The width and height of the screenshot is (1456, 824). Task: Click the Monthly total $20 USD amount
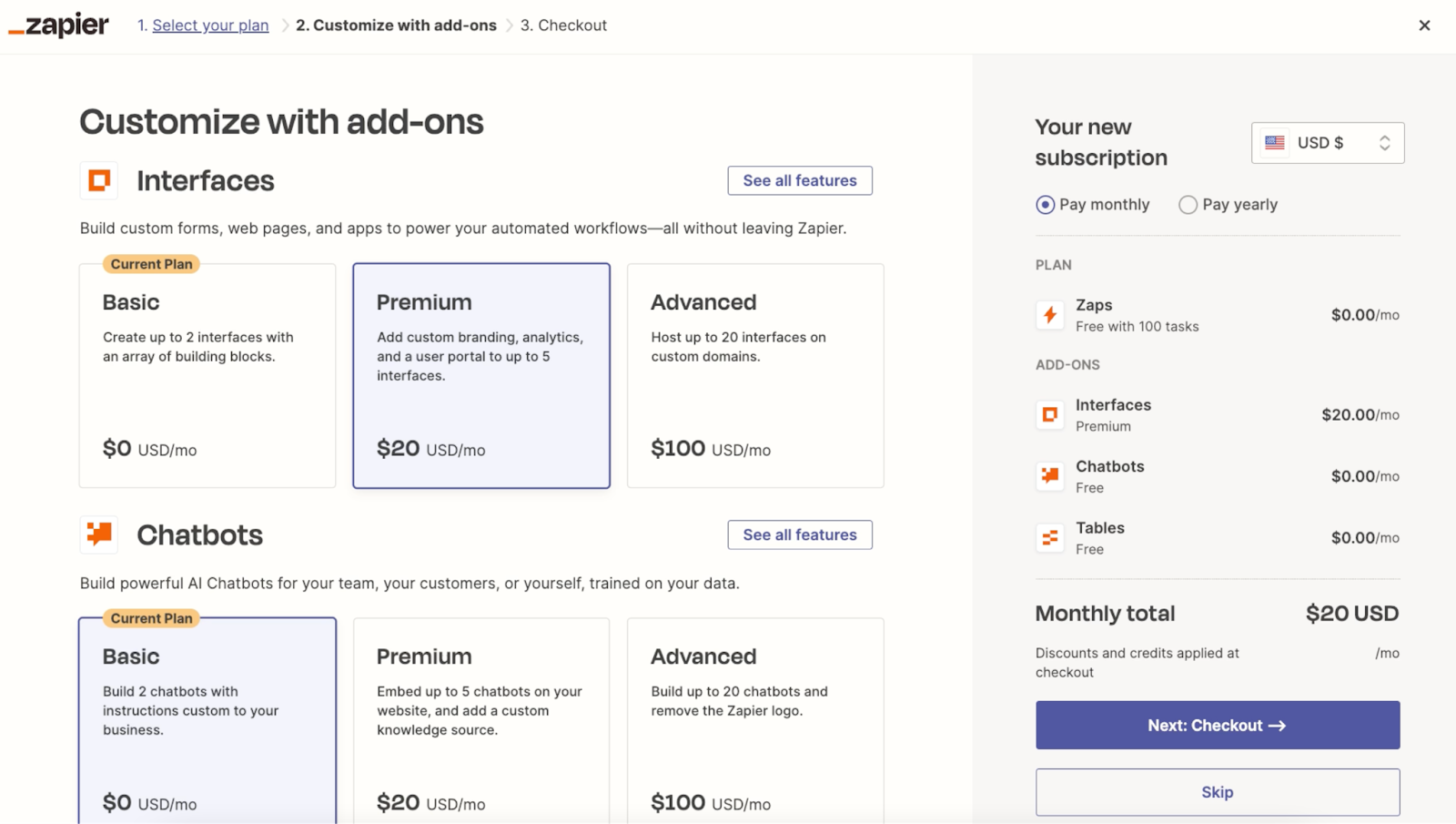[1352, 614]
